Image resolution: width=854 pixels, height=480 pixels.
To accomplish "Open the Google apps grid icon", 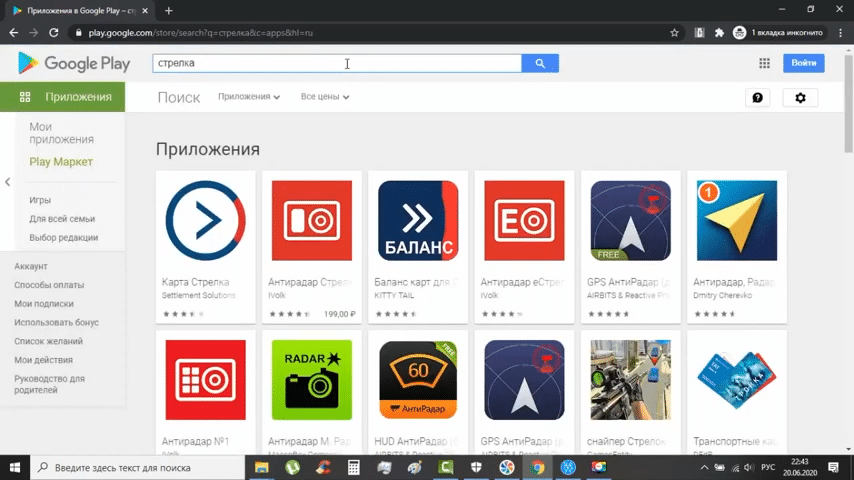I will pyautogui.click(x=764, y=63).
